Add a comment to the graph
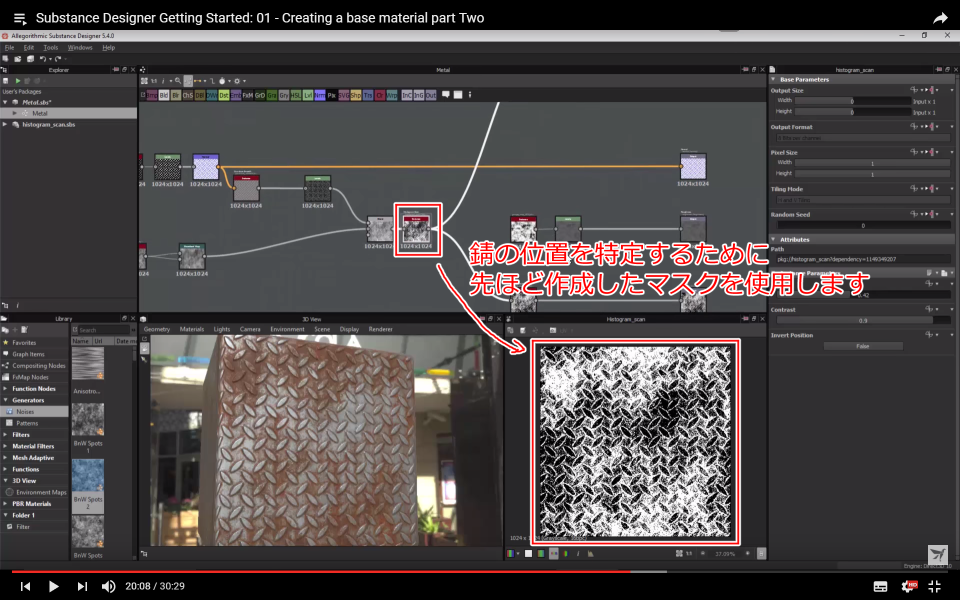This screenshot has width=960, height=600. tap(446, 94)
